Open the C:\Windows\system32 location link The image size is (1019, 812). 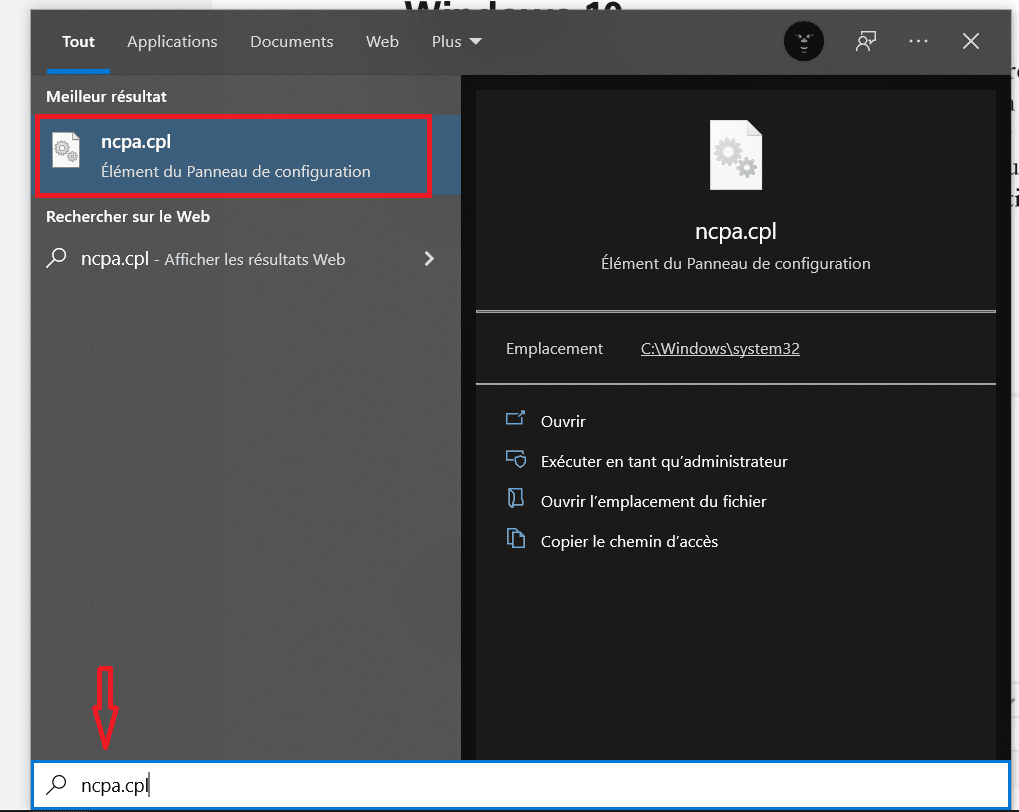pos(720,348)
